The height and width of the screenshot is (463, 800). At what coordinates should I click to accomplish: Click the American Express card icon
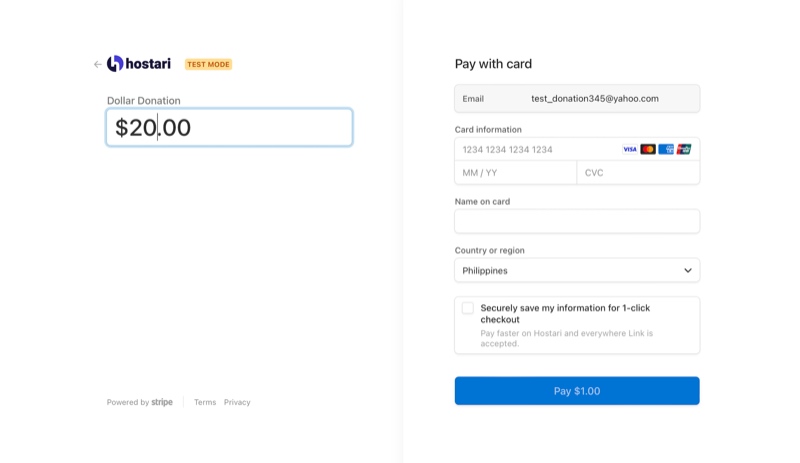666,149
